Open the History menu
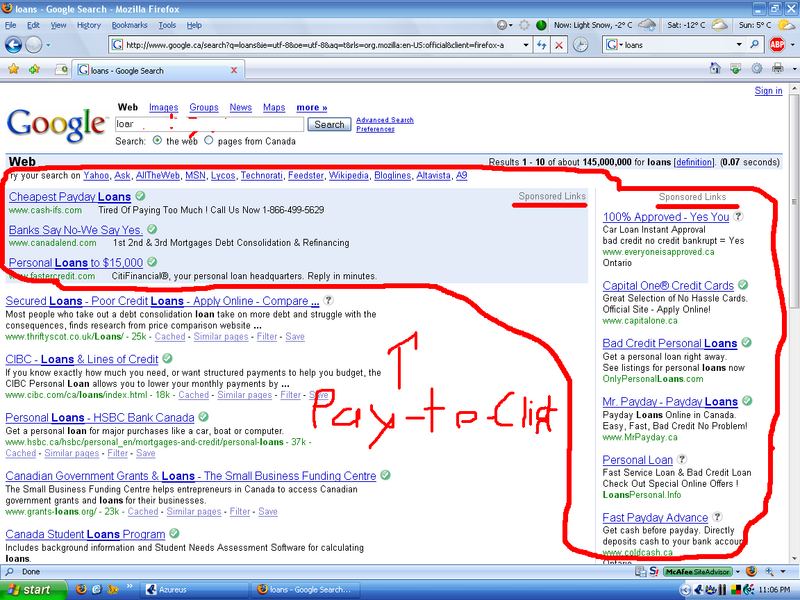The width and height of the screenshot is (800, 600). click(89, 25)
